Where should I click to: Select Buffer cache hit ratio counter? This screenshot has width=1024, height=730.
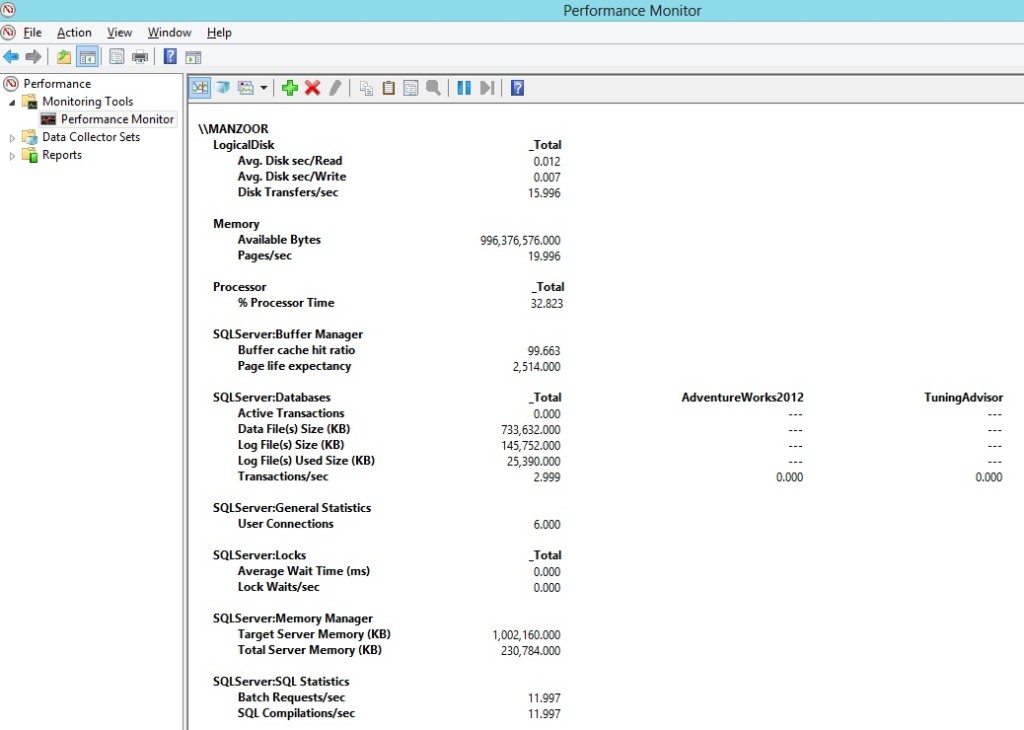[296, 350]
